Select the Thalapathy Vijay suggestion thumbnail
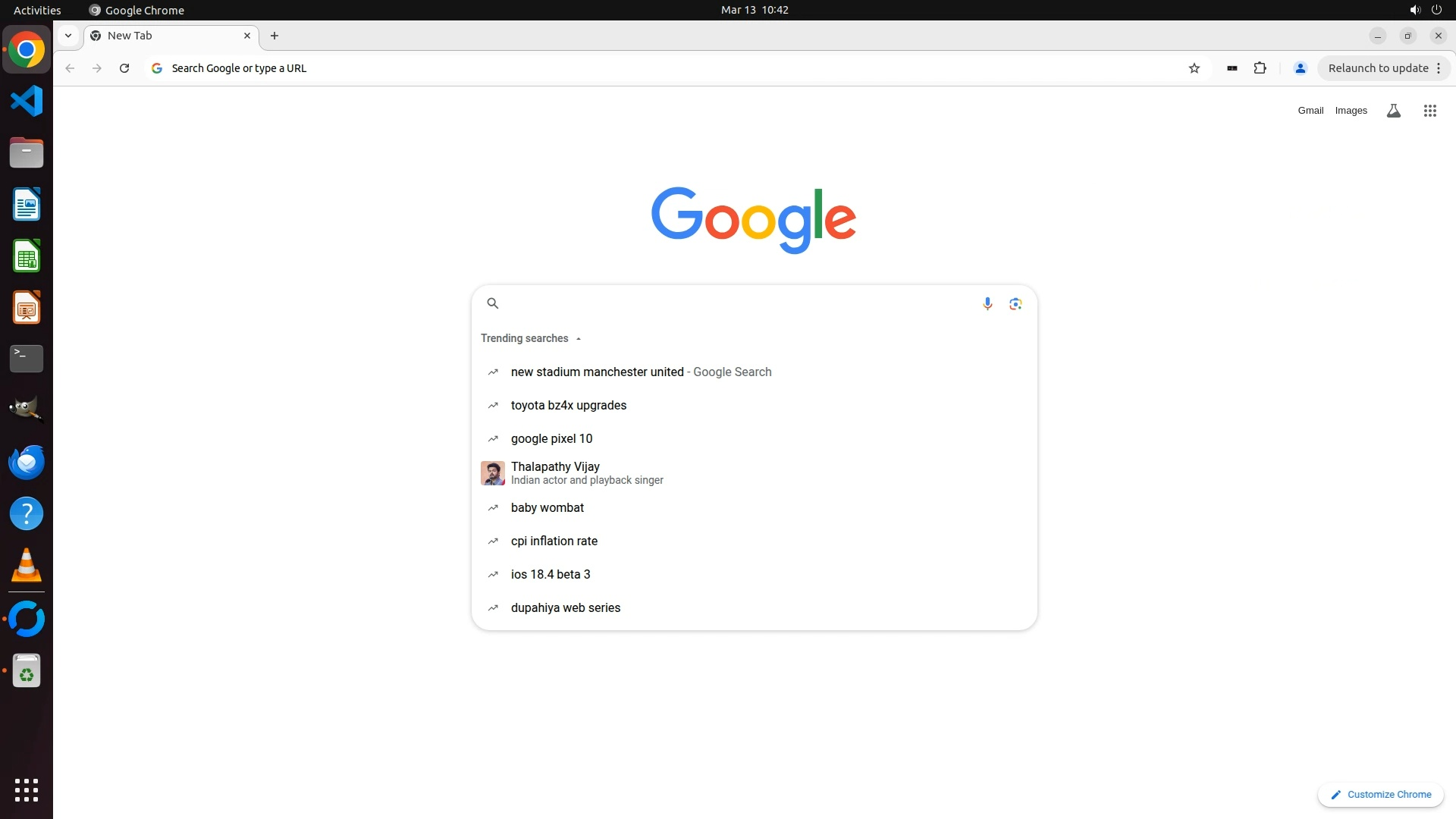This screenshot has width=1456, height=819. click(x=493, y=473)
